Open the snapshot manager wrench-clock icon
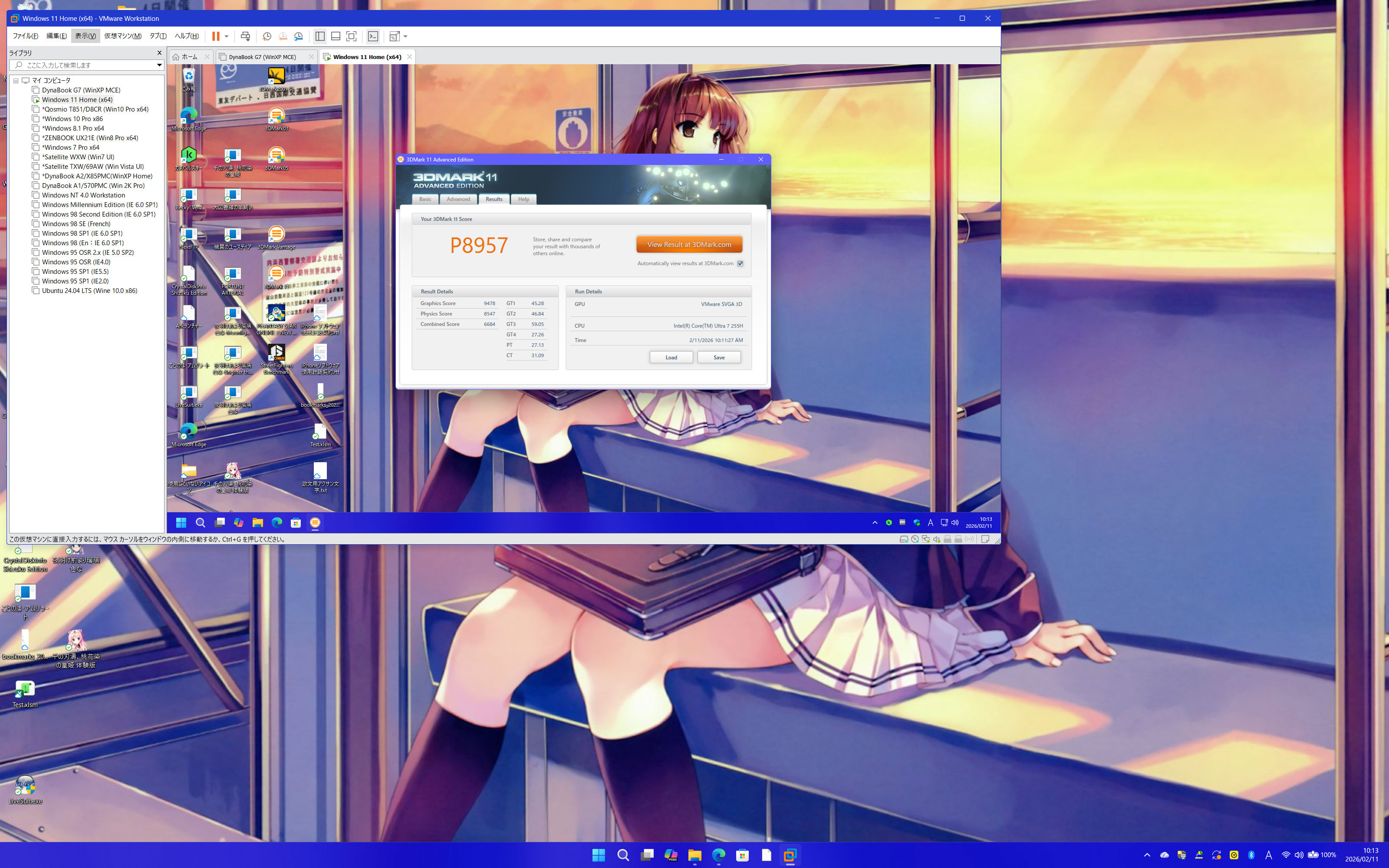 pos(299,36)
